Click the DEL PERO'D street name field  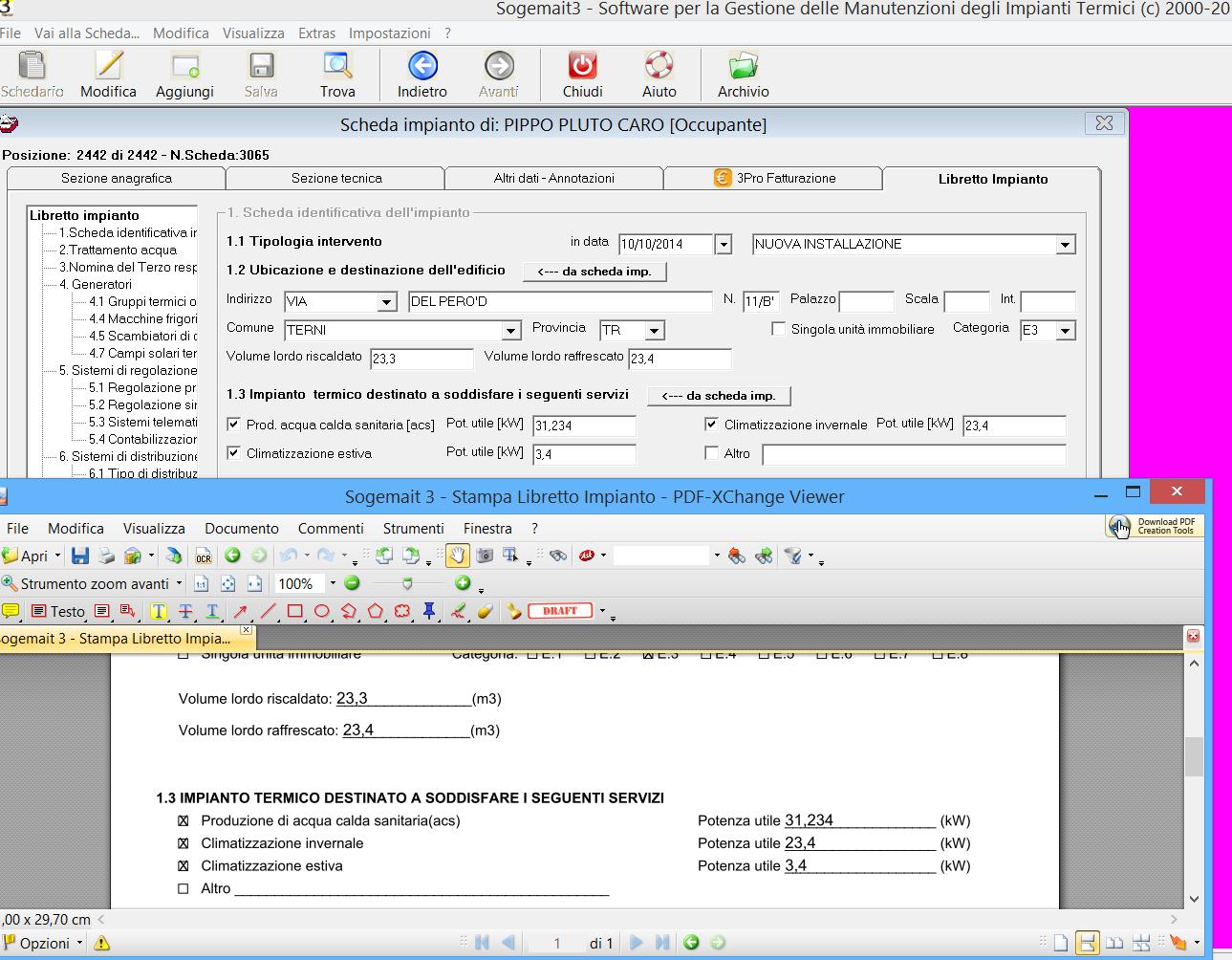coord(560,302)
